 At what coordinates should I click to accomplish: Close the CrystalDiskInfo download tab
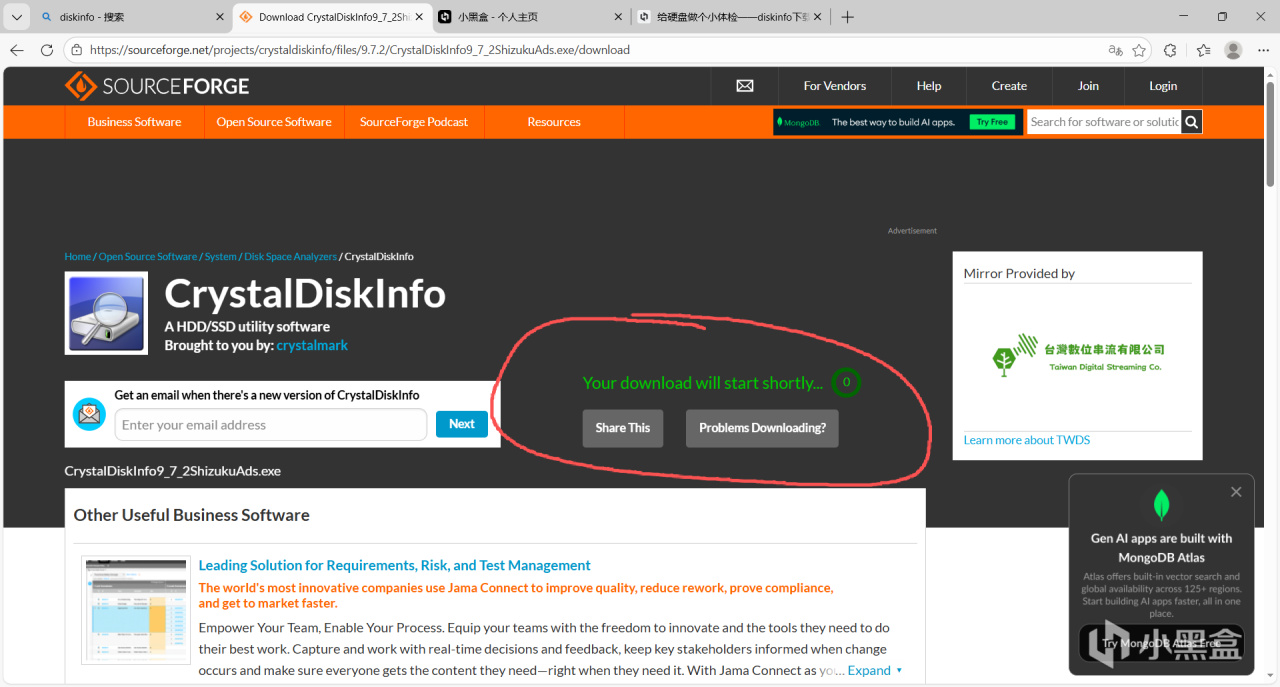(x=421, y=17)
